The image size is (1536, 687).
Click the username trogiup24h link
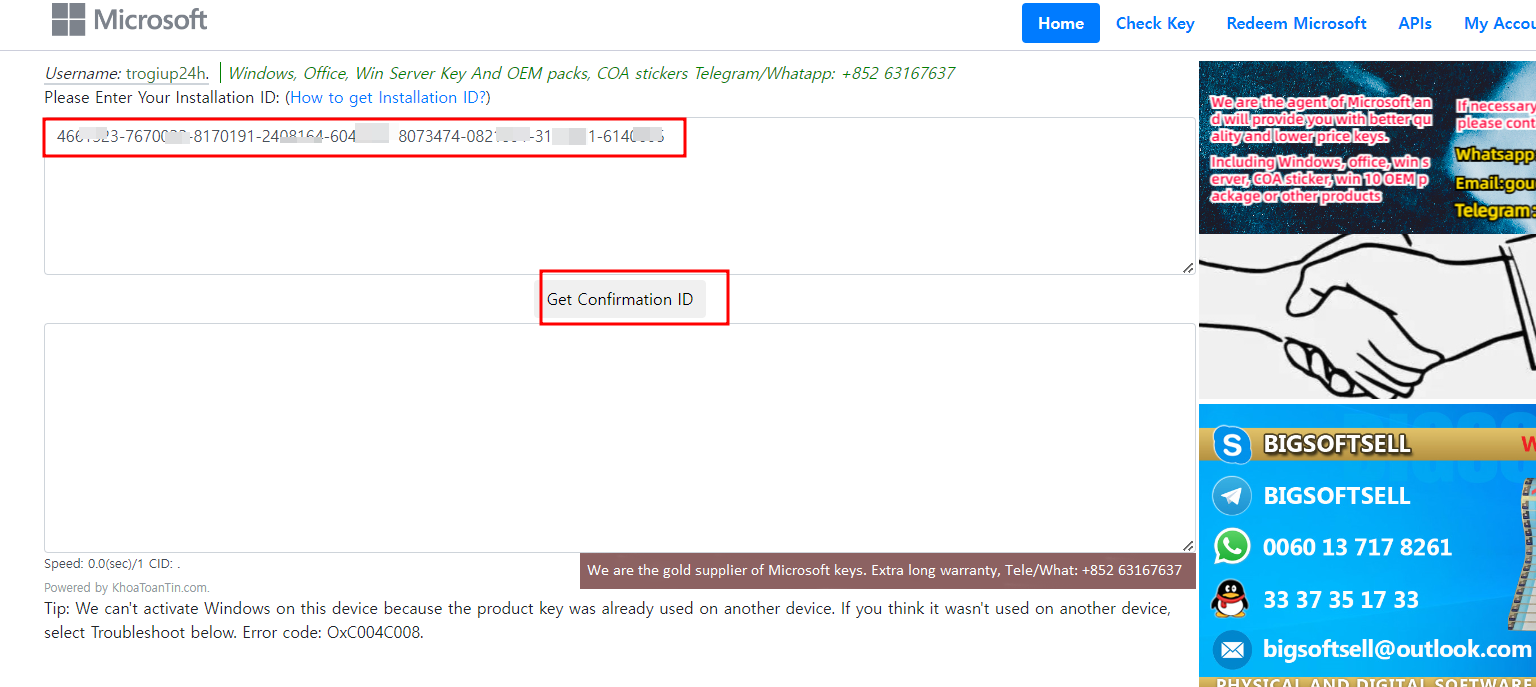(165, 73)
